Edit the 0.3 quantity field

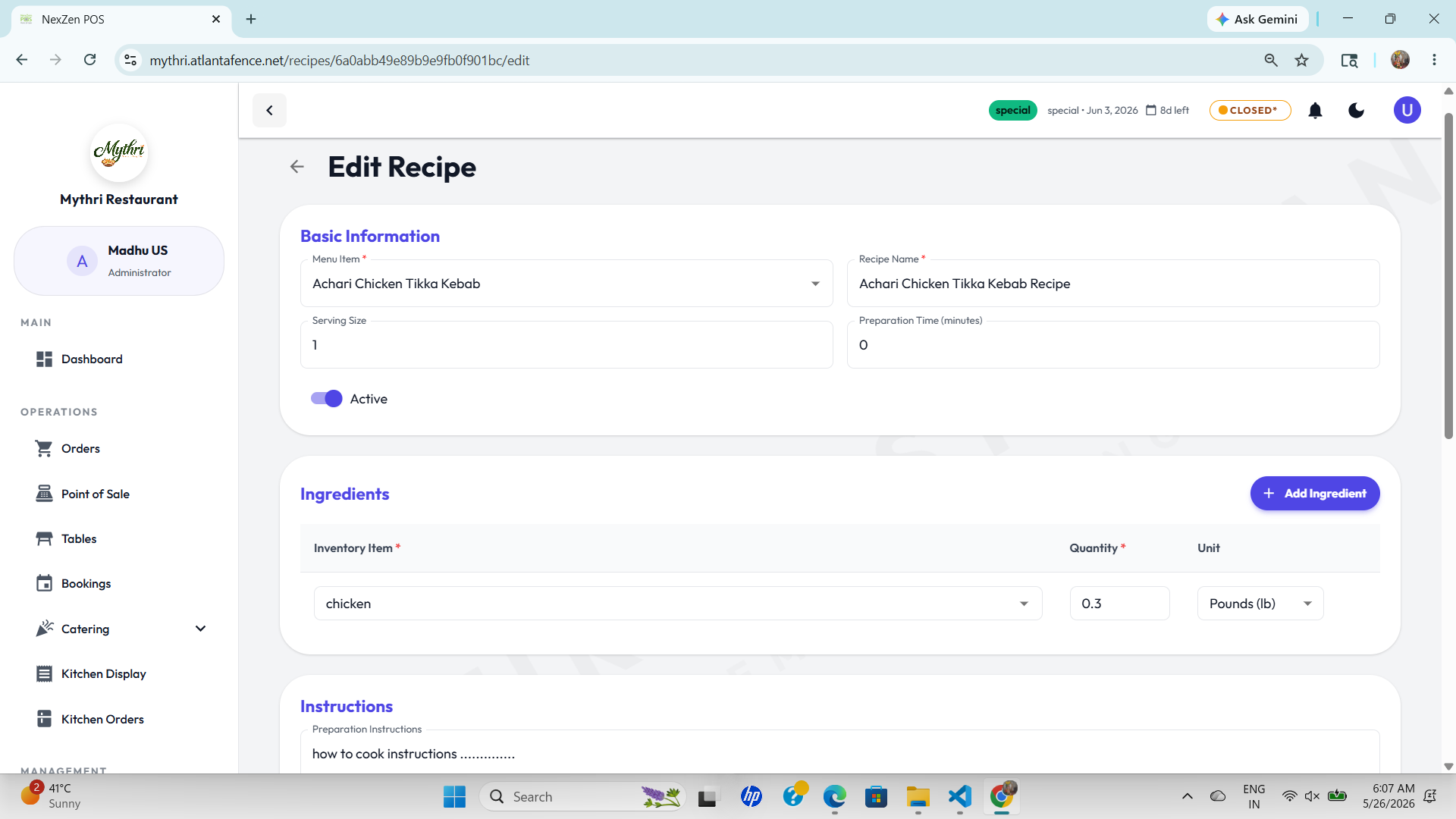[x=1120, y=604]
